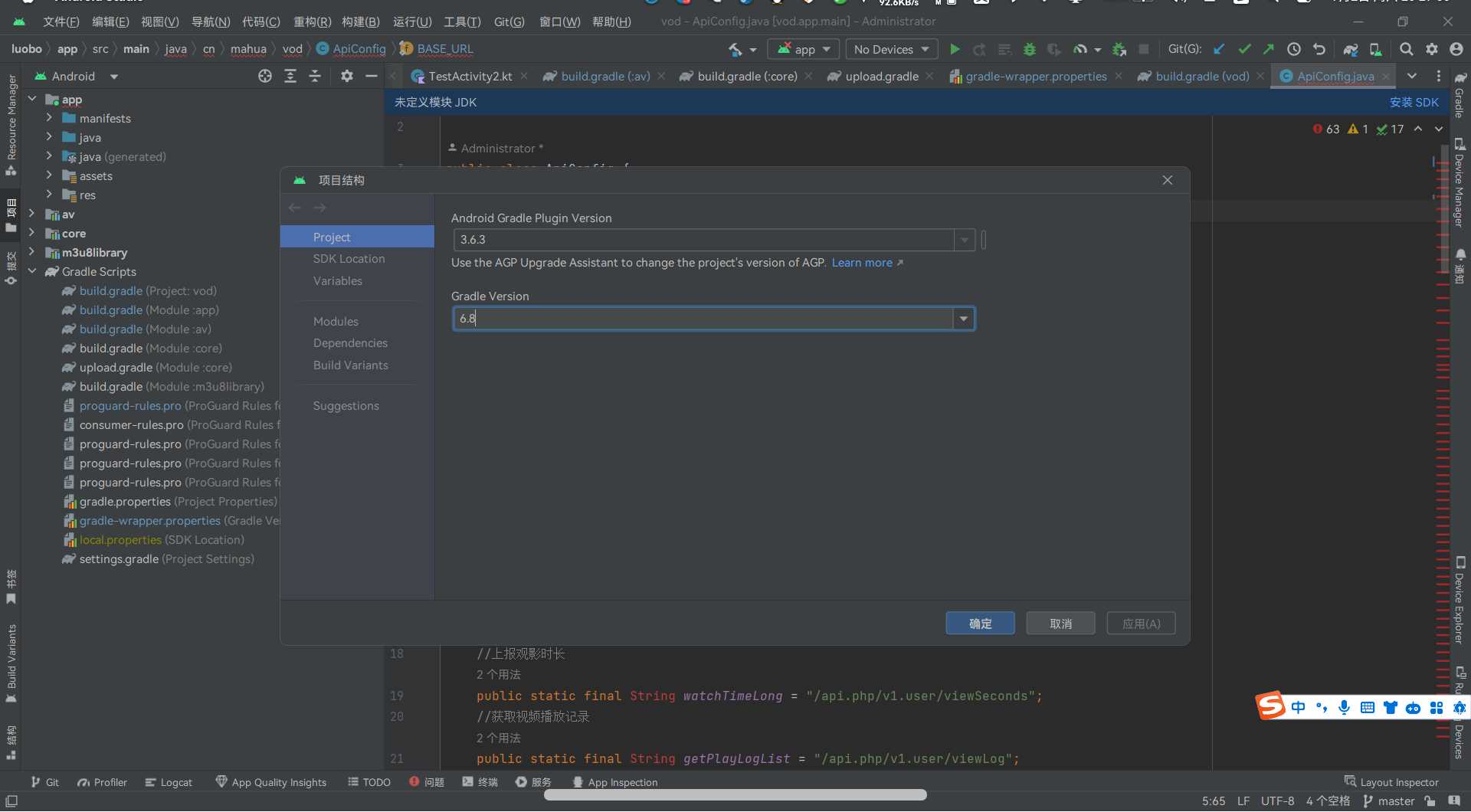Click the Git update project arrow
The height and width of the screenshot is (812, 1471).
click(x=1219, y=50)
